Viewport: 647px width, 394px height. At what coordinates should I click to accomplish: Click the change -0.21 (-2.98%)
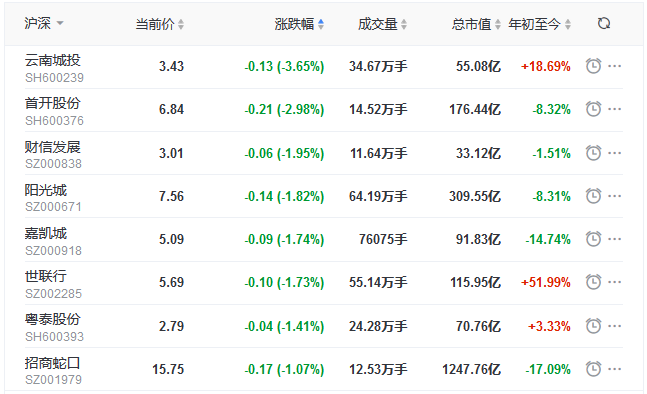click(x=284, y=109)
